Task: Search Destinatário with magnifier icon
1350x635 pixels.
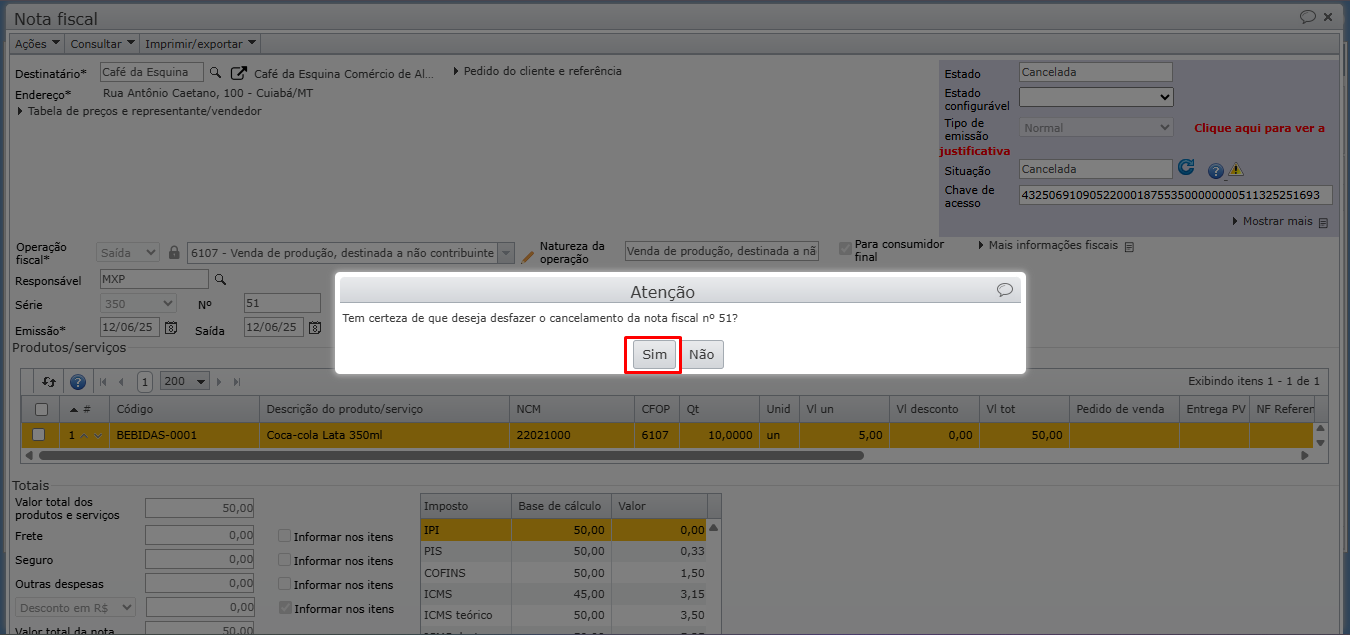Action: (x=215, y=73)
